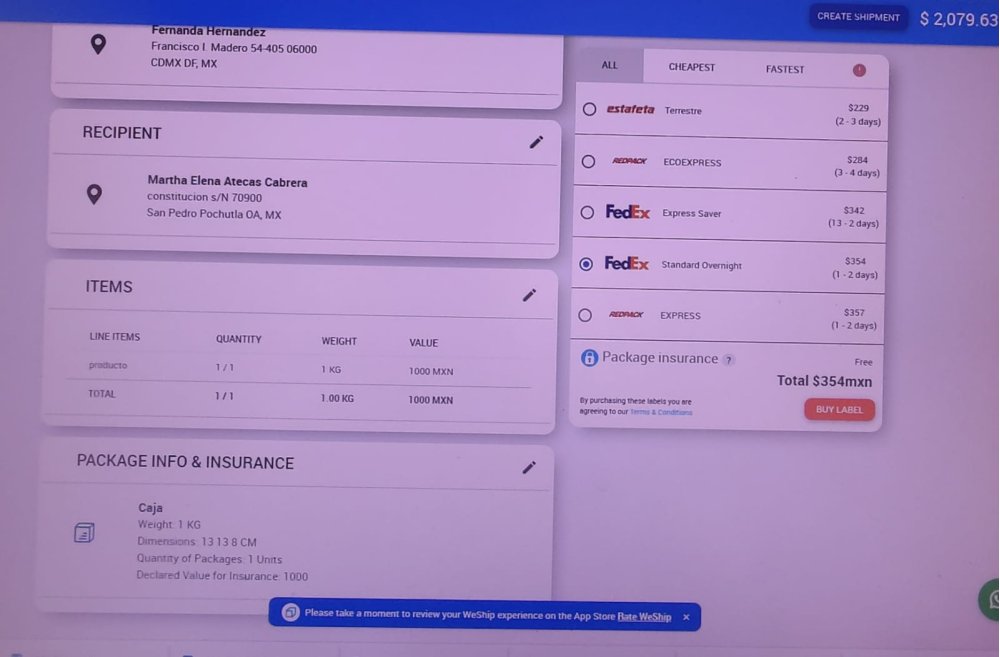Click the $229 Estafeta price

tap(858, 108)
